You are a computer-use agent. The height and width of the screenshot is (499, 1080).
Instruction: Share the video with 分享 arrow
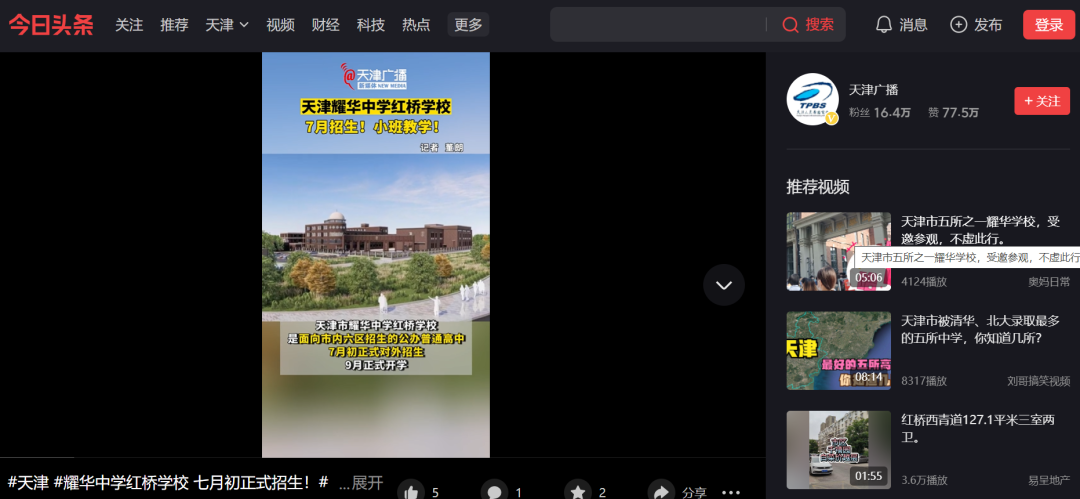[661, 491]
